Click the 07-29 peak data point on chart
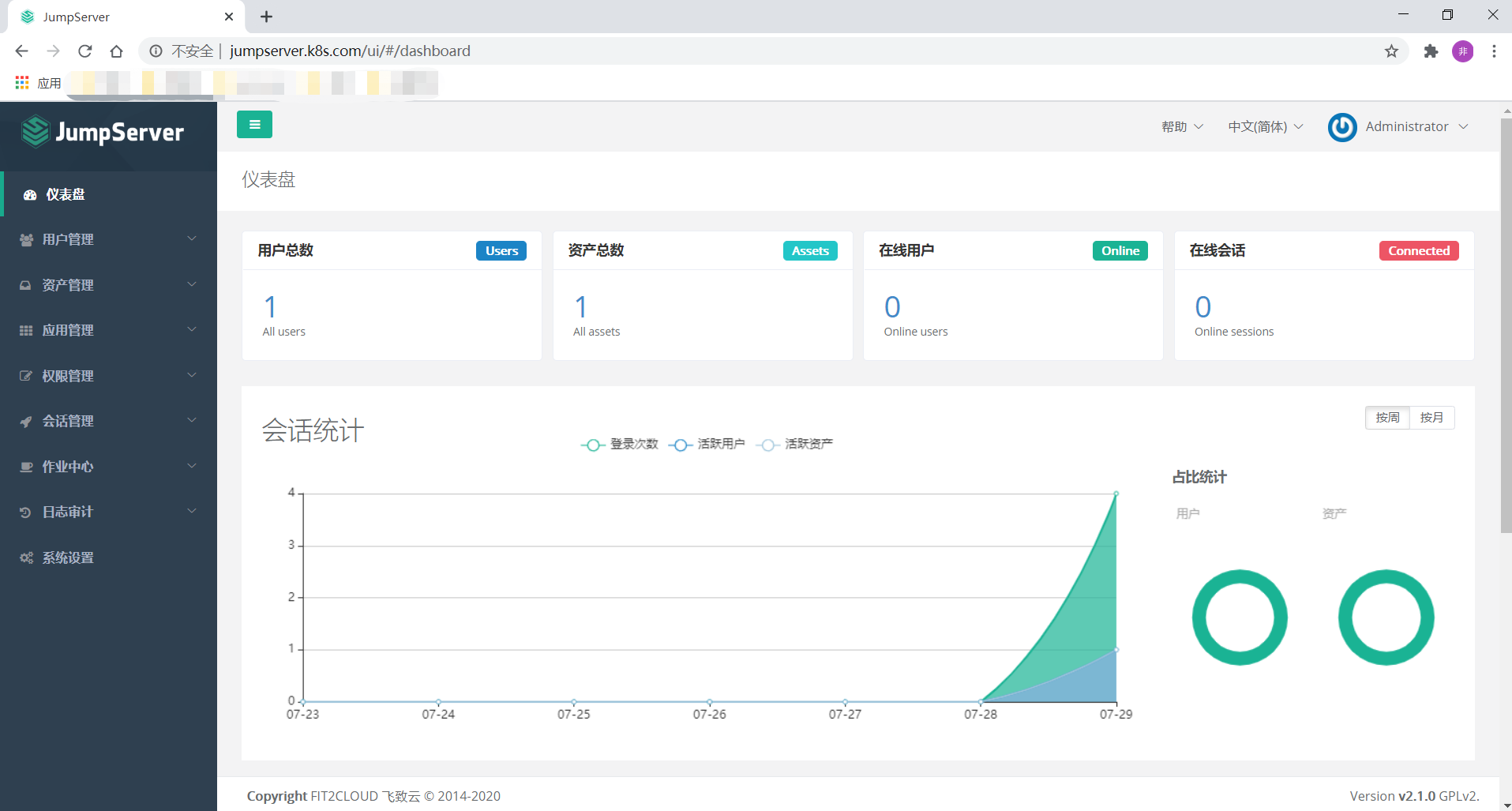The image size is (1512, 811). [x=1116, y=494]
